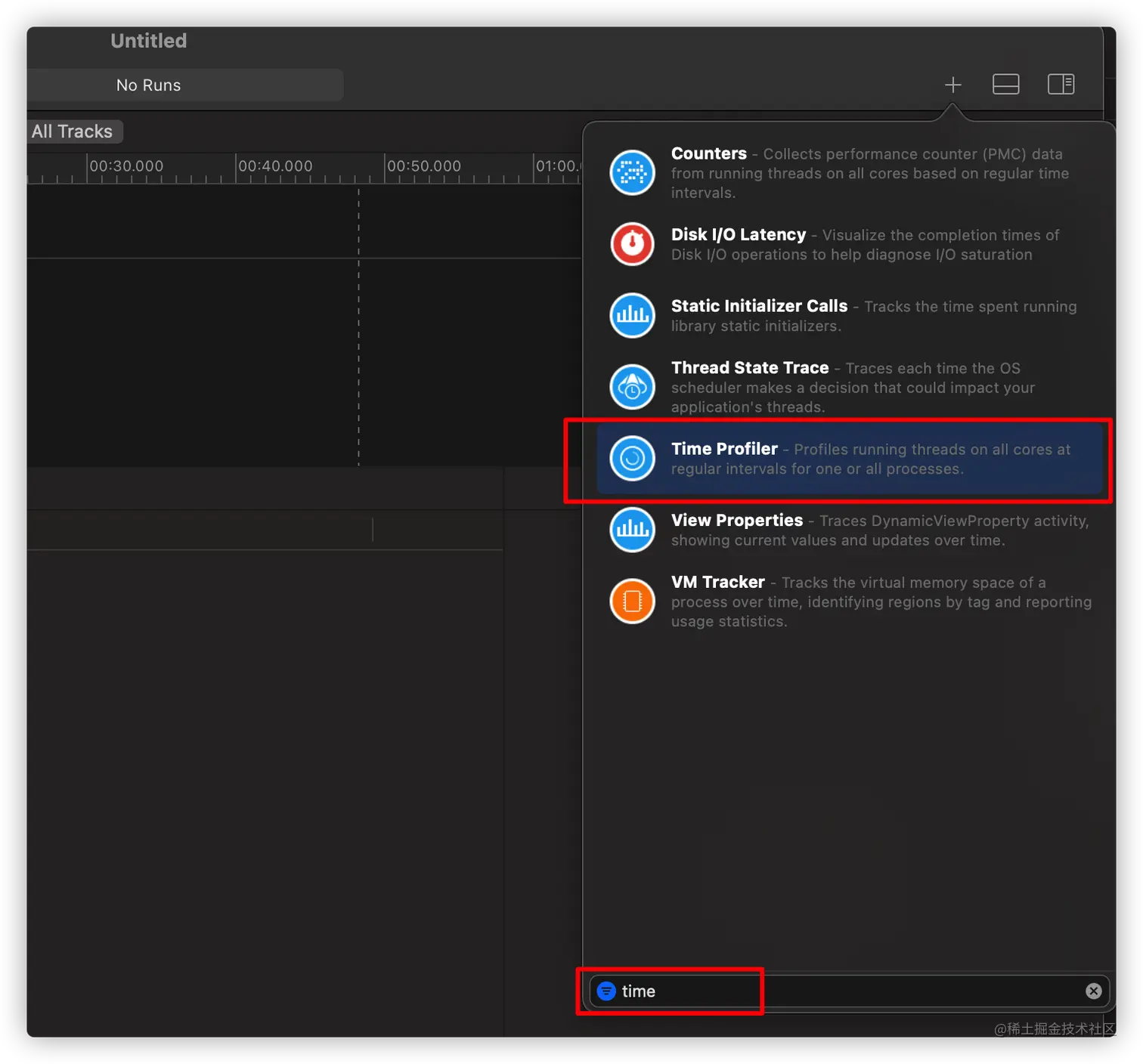Click the Counters instrument icon

632,172
